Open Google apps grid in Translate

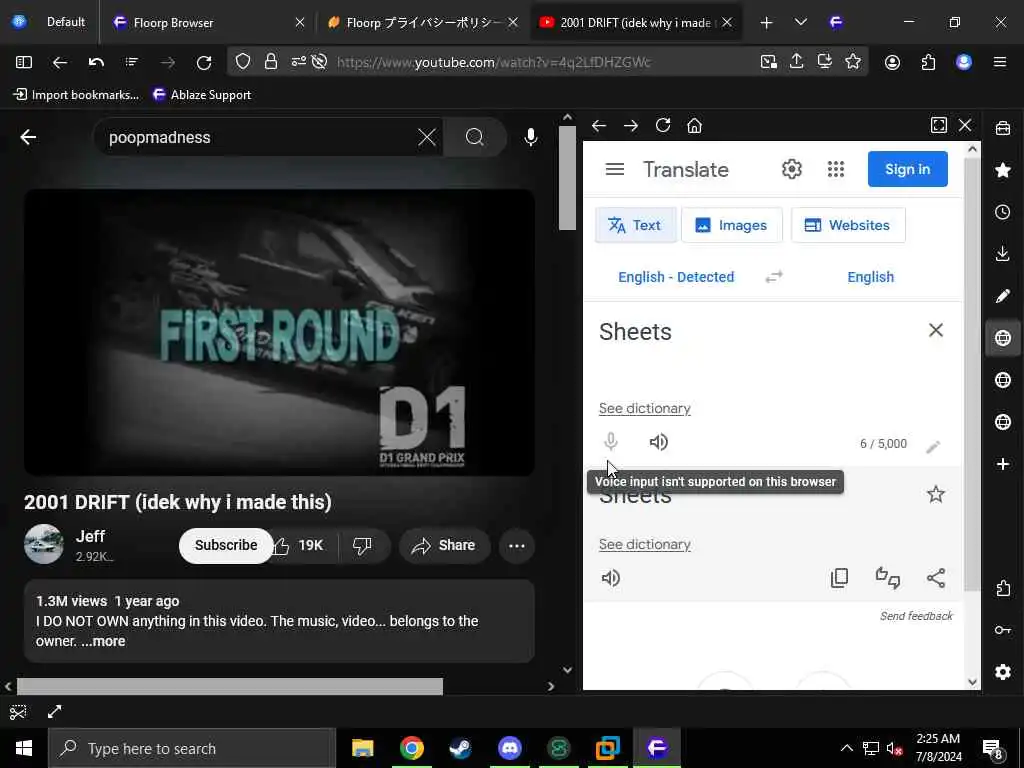click(836, 169)
